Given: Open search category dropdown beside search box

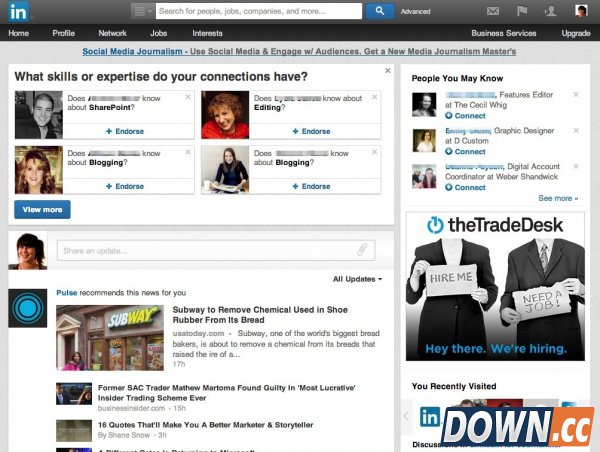Looking at the screenshot, I should (143, 11).
